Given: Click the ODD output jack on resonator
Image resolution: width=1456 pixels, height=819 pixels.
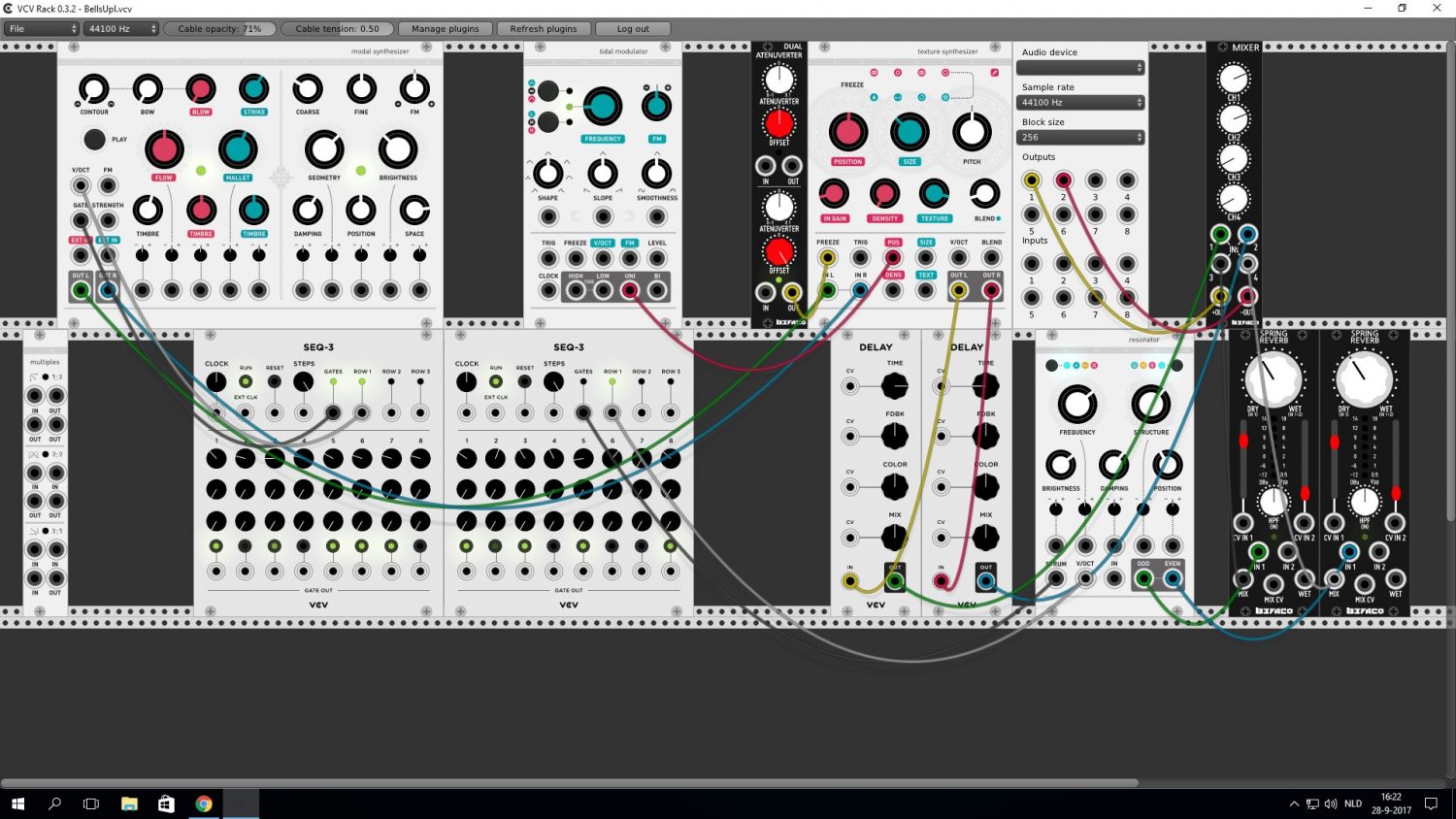Looking at the screenshot, I should [x=1144, y=578].
